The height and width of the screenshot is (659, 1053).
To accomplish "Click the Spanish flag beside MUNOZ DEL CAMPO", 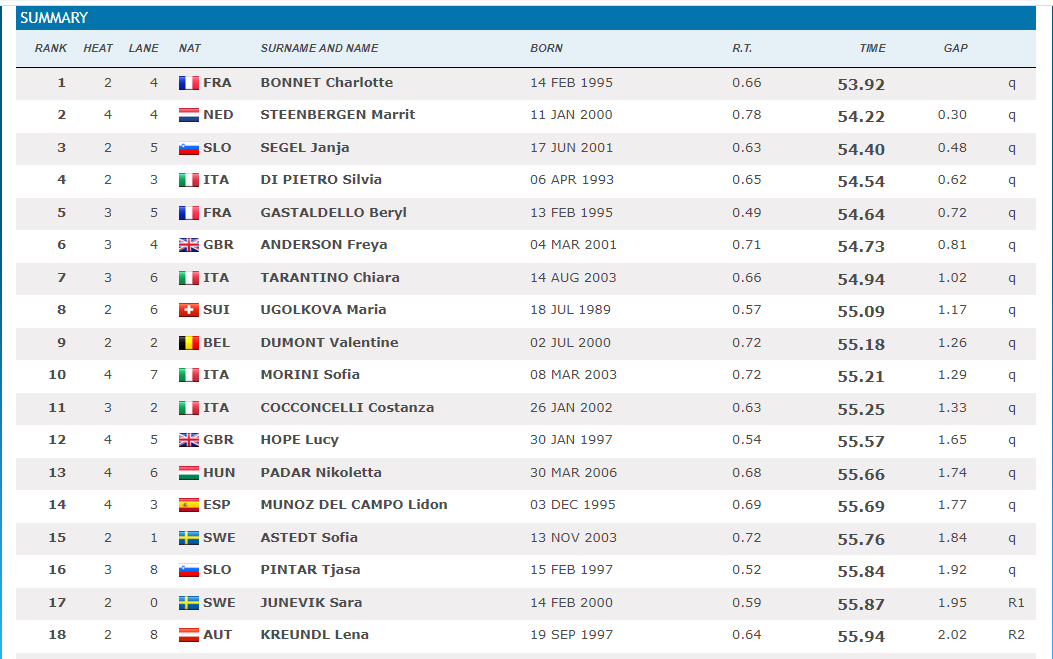I will 189,505.
